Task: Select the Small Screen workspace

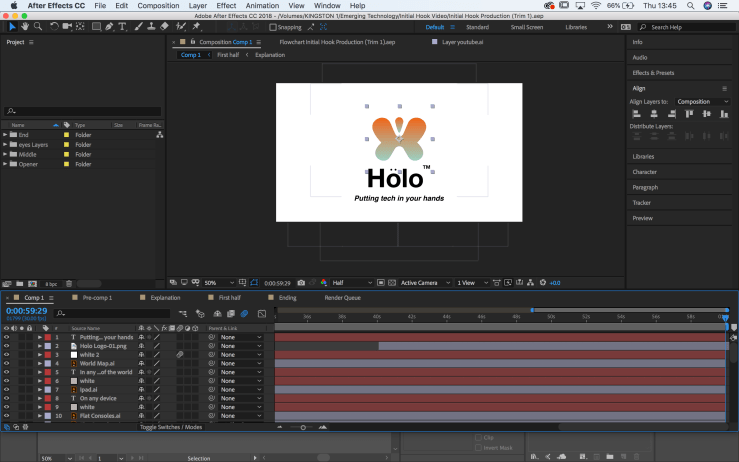Action: click(x=526, y=27)
